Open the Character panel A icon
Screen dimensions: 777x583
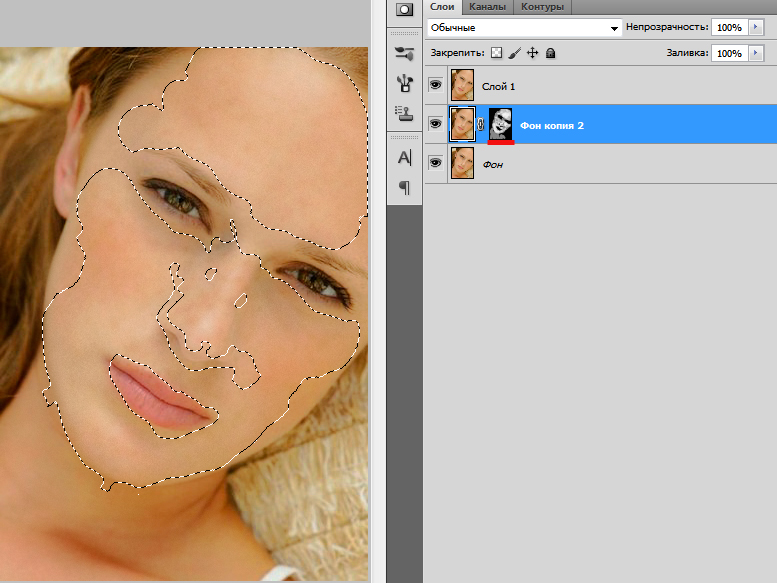pyautogui.click(x=404, y=158)
